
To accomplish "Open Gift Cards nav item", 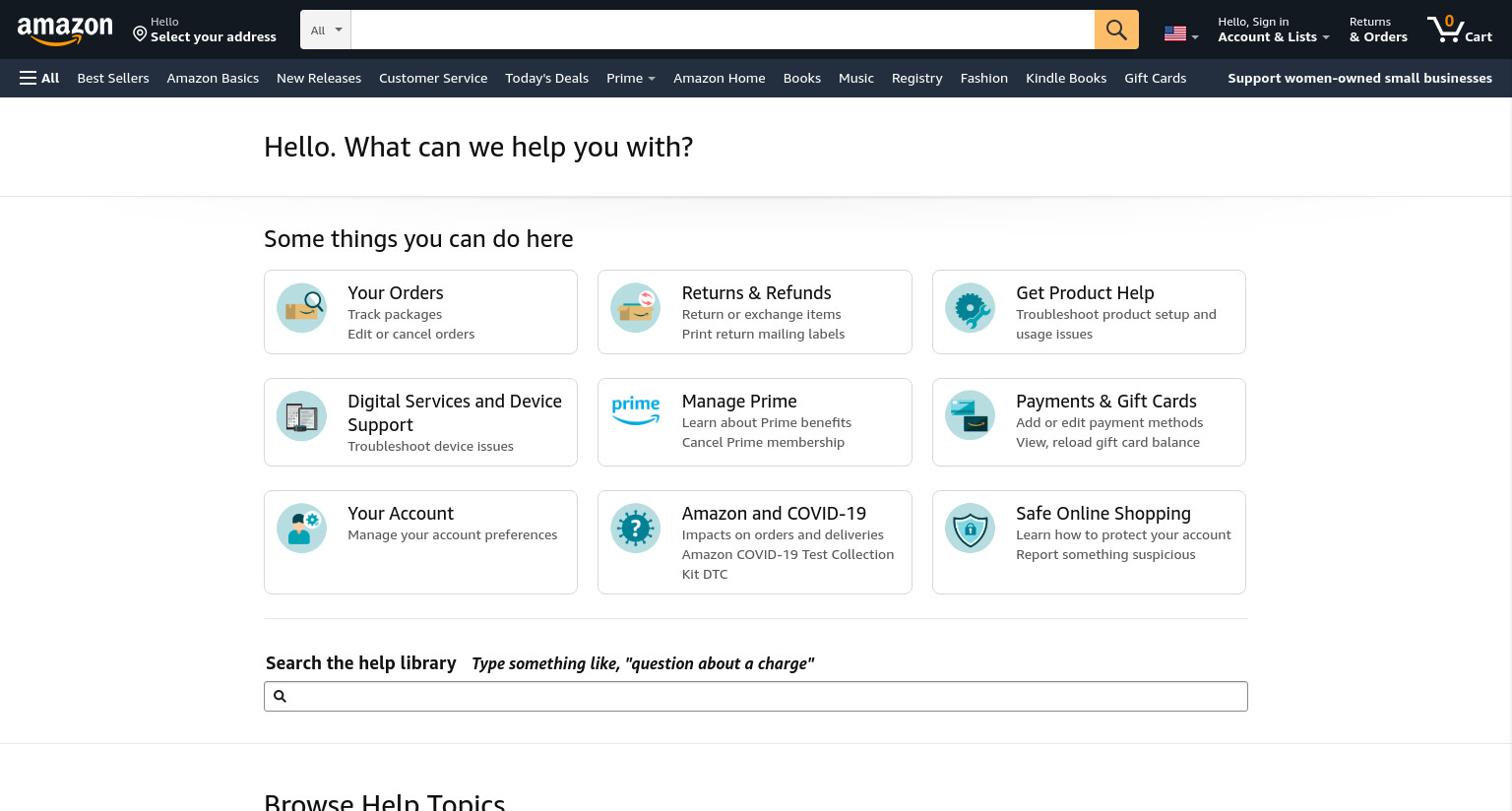I will (x=1156, y=78).
